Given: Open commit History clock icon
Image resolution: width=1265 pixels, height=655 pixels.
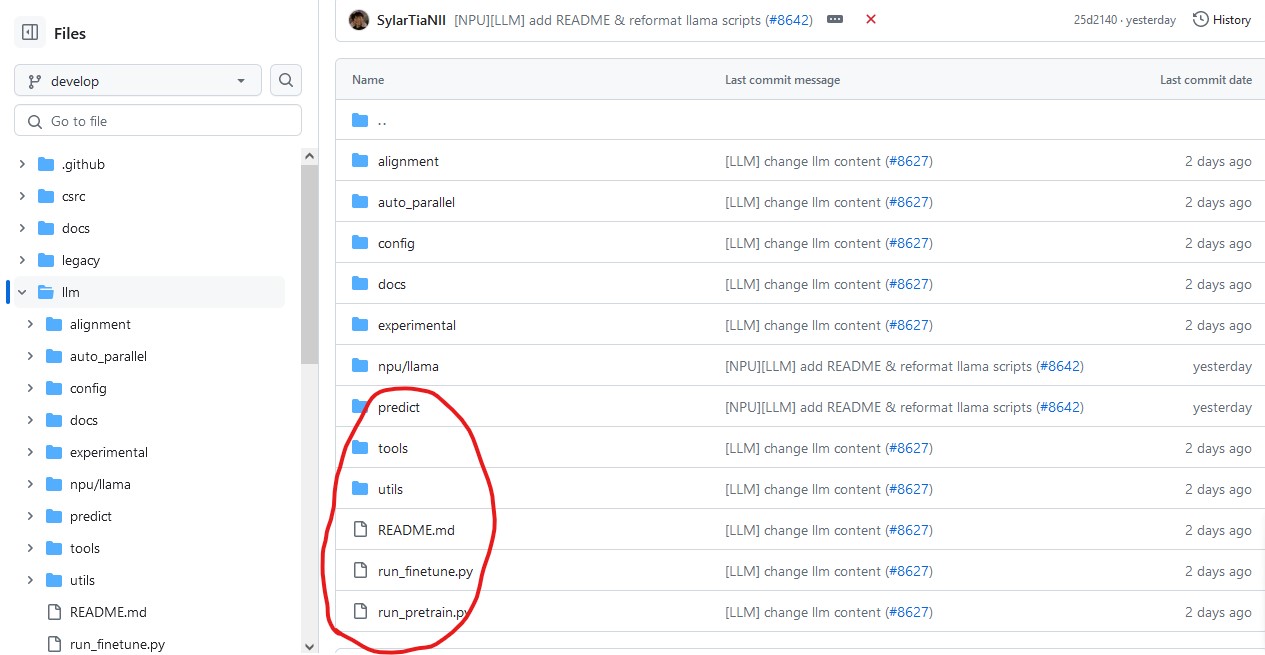Looking at the screenshot, I should click(1201, 20).
